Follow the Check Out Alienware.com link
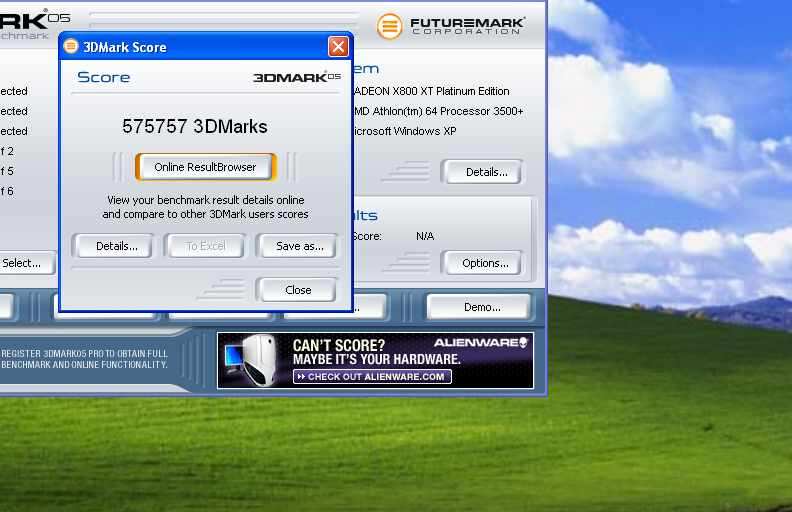 pyautogui.click(x=372, y=377)
